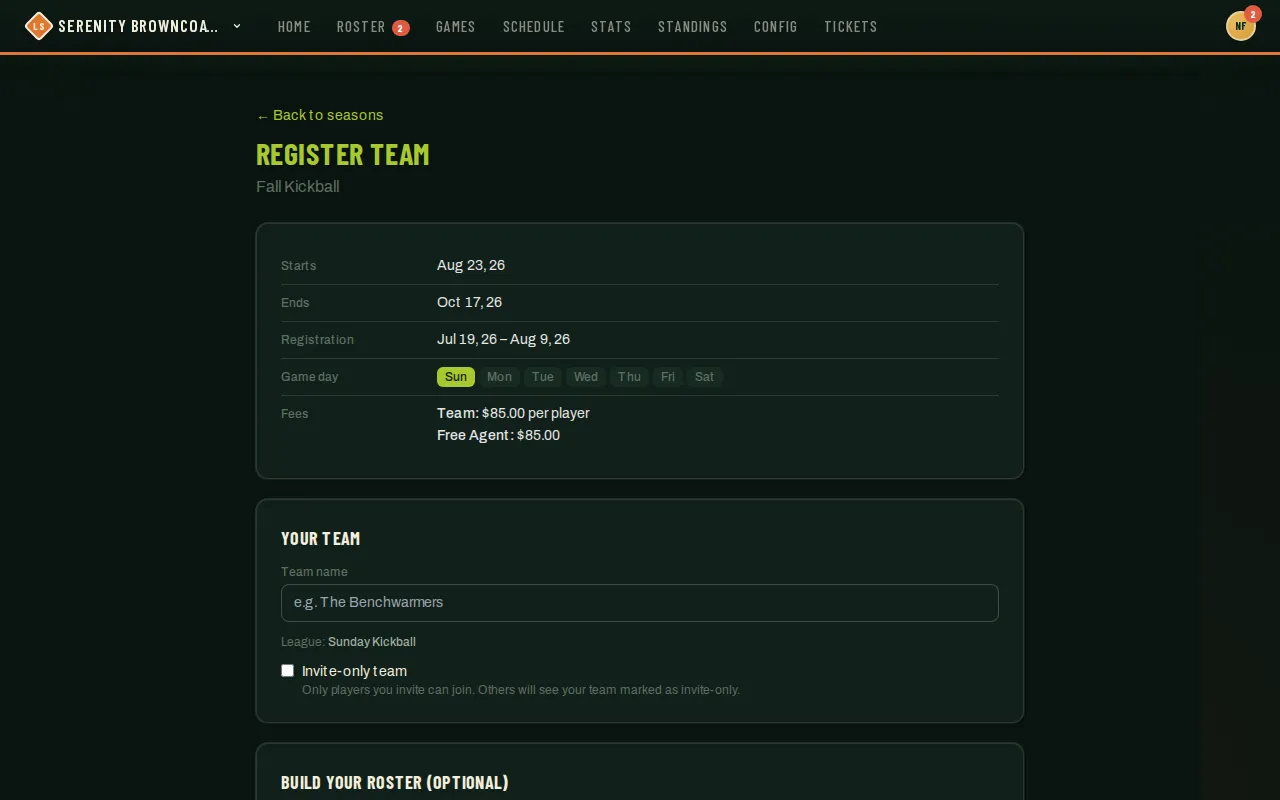Screen dimensions: 1280x800
Task: Open the Standings page
Action: 693,27
